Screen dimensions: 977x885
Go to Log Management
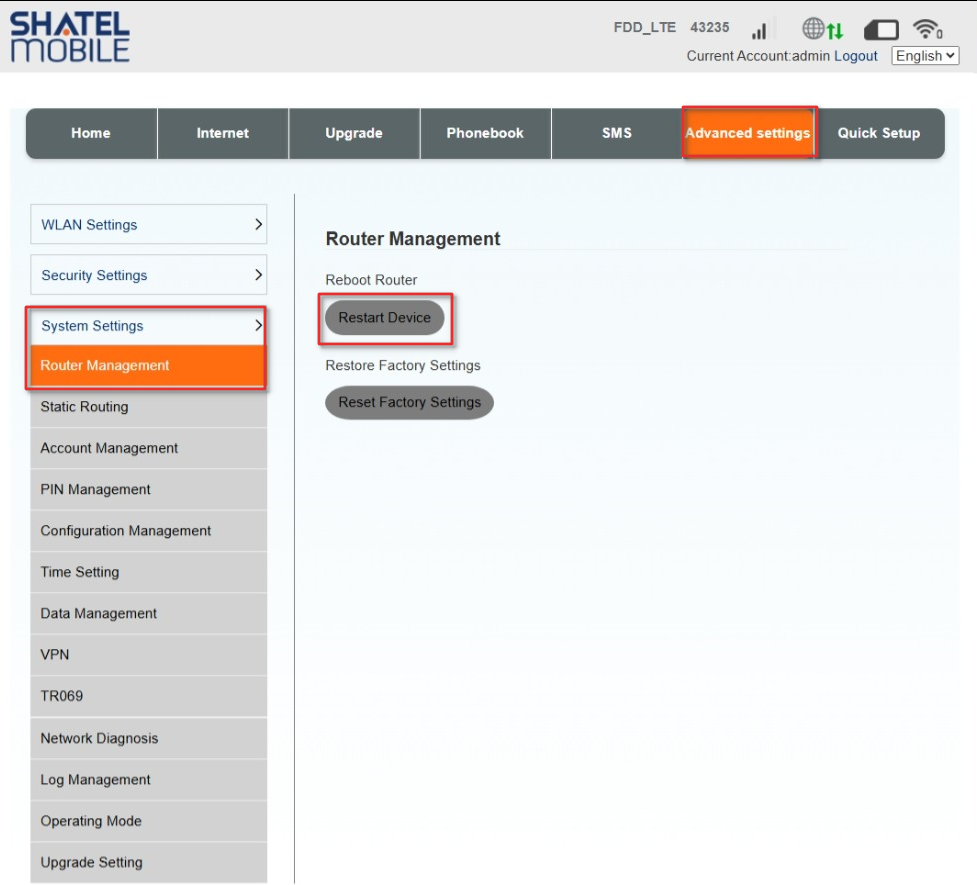[x=148, y=780]
